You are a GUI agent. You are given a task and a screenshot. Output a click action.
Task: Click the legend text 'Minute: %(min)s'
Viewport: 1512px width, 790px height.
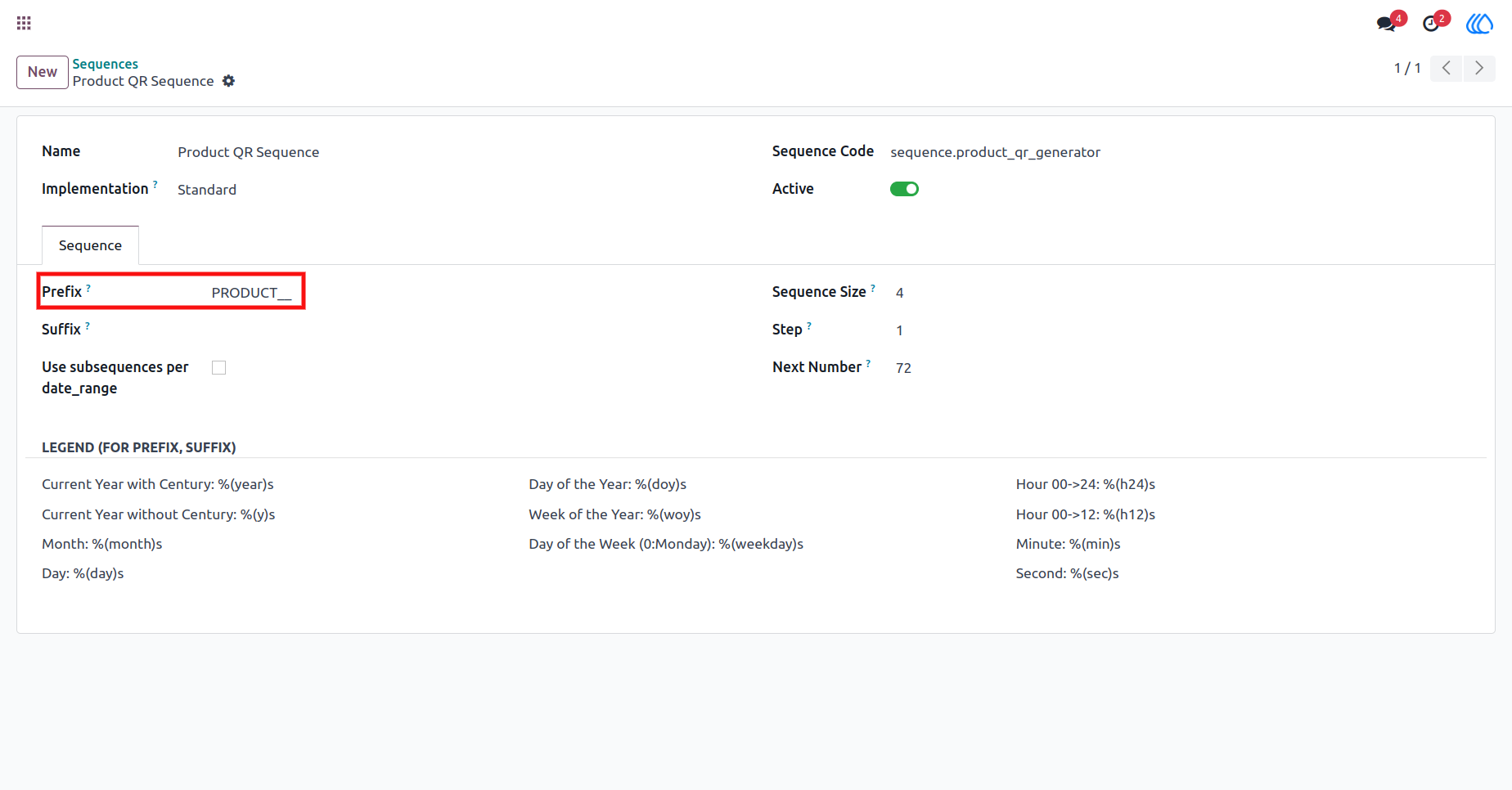pos(1069,544)
